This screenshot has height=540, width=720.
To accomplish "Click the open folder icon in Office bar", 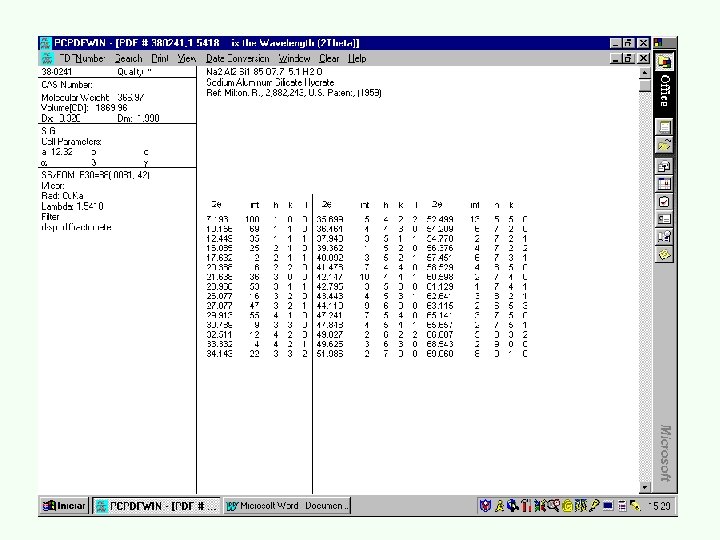I will click(x=664, y=145).
